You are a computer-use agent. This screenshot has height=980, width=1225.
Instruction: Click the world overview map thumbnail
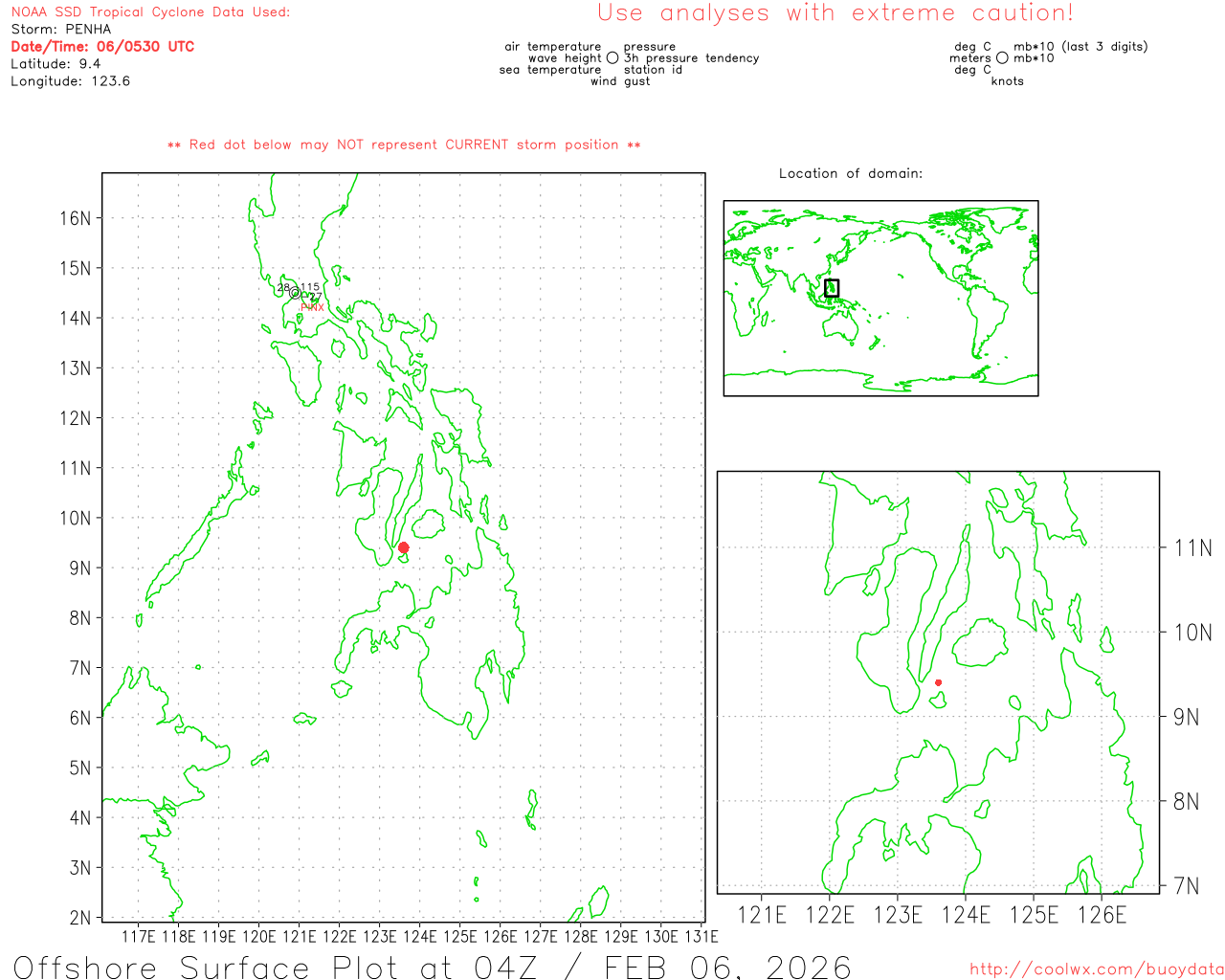point(880,299)
